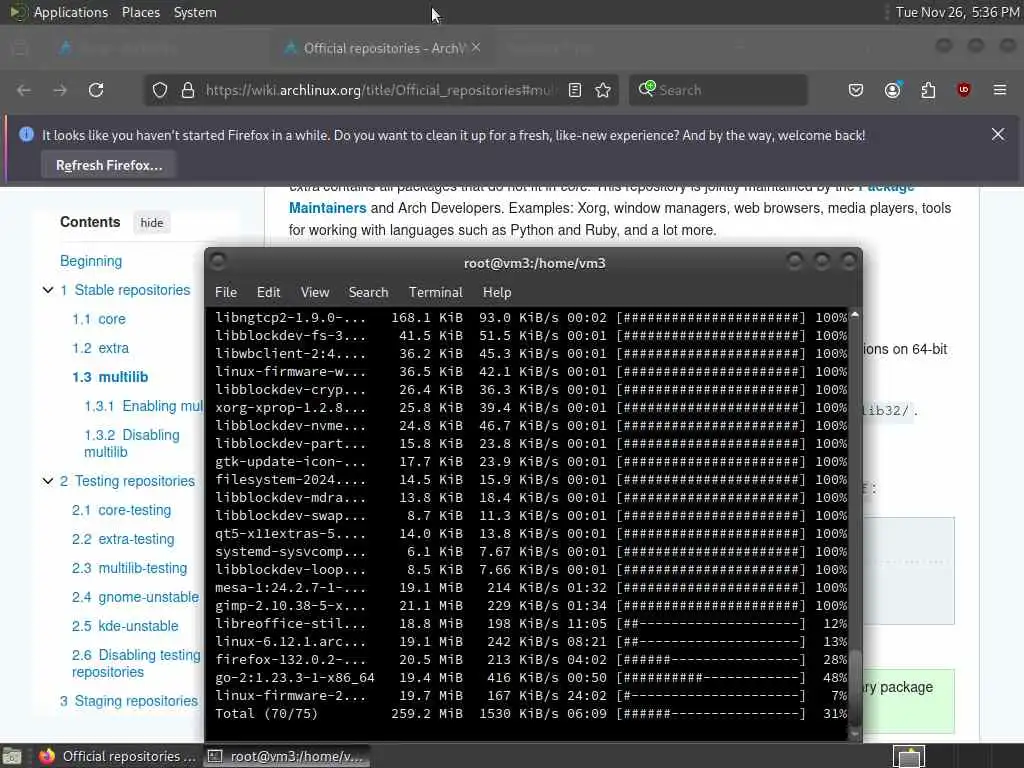The width and height of the screenshot is (1024, 768).
Task: Click the Firefox URL address bar
Action: (x=381, y=90)
